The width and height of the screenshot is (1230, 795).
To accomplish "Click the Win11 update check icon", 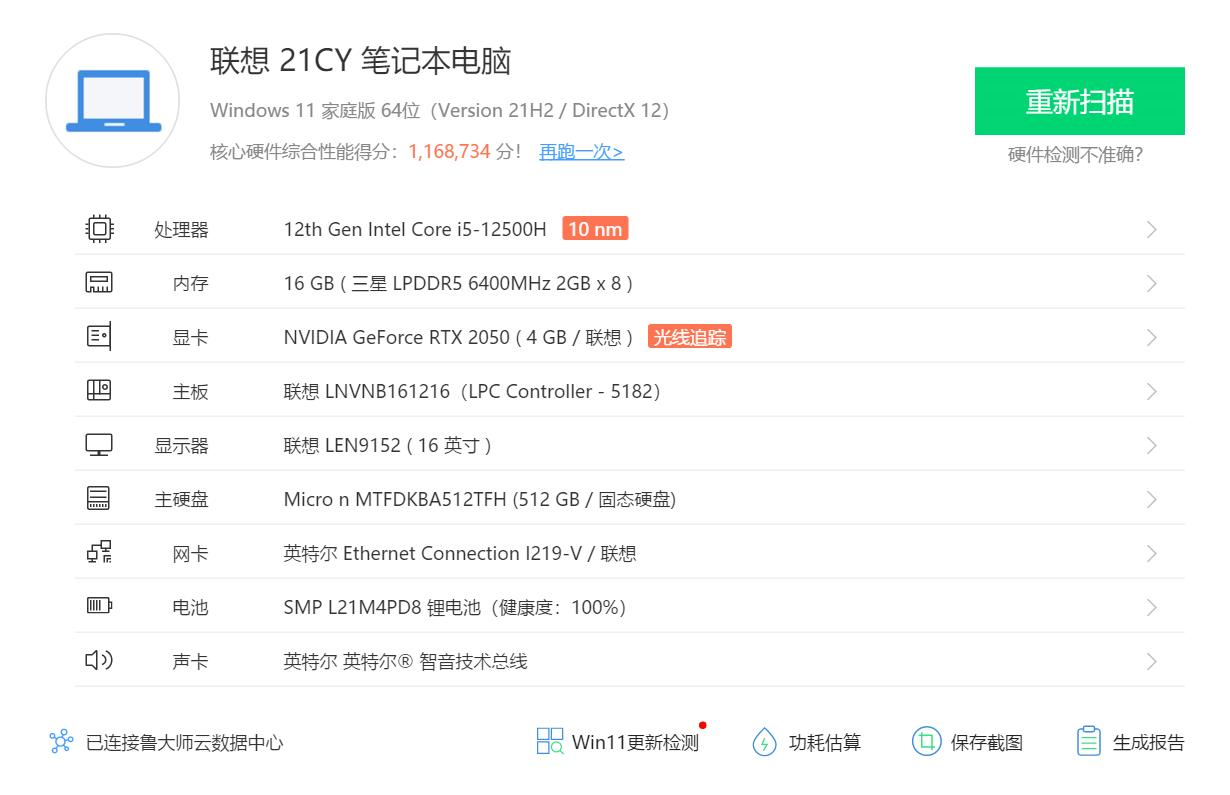I will pos(550,741).
